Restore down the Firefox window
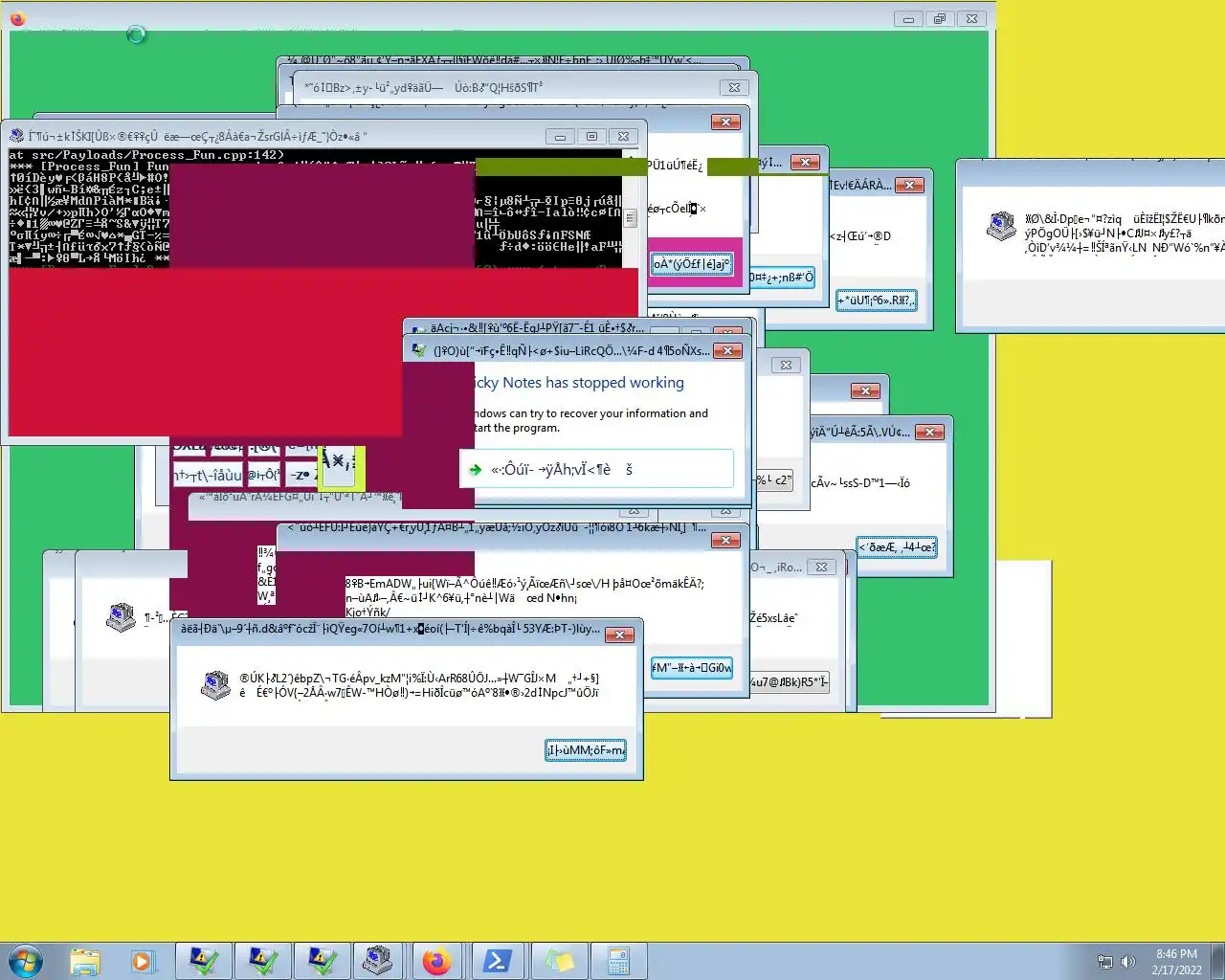This screenshot has height=980, width=1225. 940,18
